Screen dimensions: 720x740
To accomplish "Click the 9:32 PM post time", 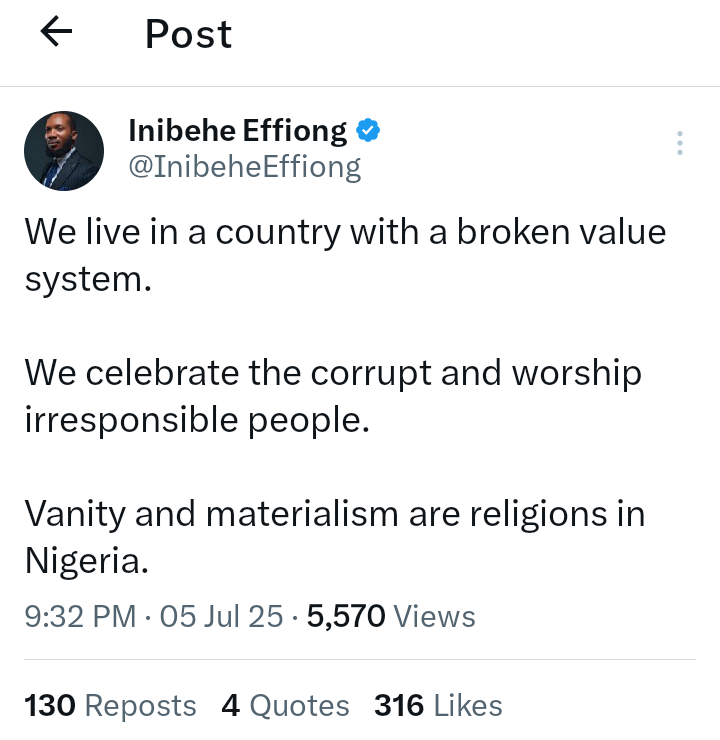I will 80,616.
